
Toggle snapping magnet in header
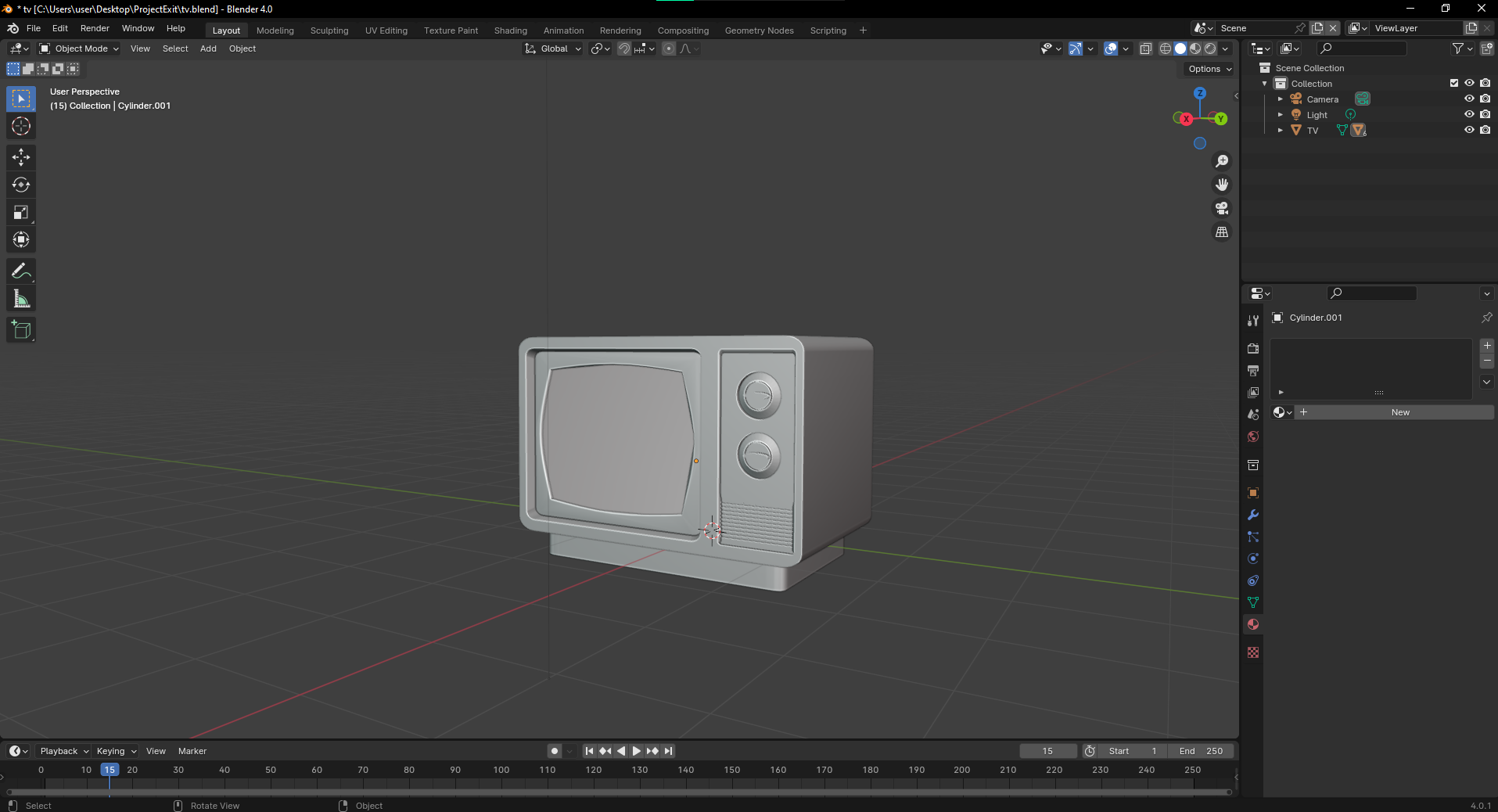point(624,49)
